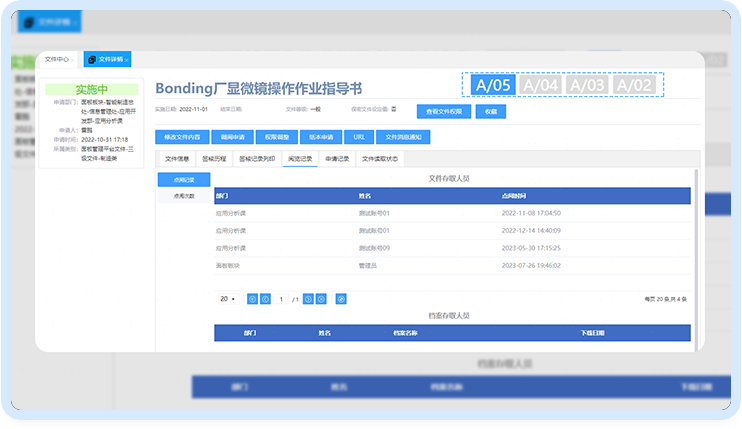Screen dimensions: 742x429
Task: Click the URL button
Action: click(x=358, y=136)
